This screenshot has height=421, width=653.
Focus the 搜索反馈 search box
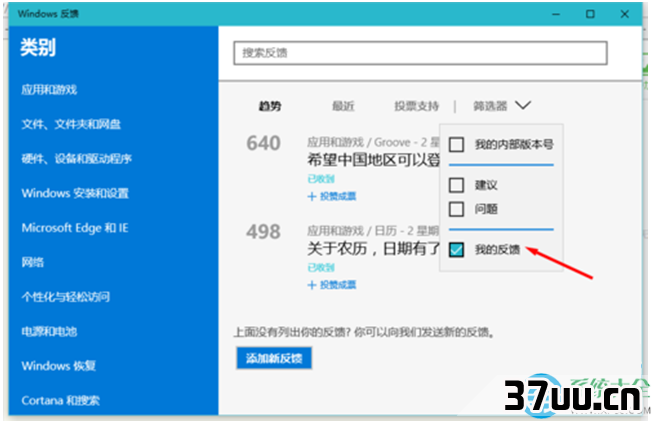click(420, 53)
